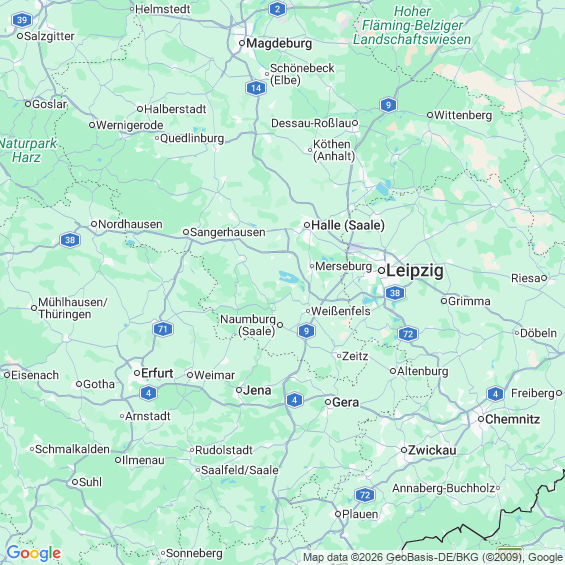Click the A4 shield near Freiberg
565x565 pixels.
tap(495, 394)
